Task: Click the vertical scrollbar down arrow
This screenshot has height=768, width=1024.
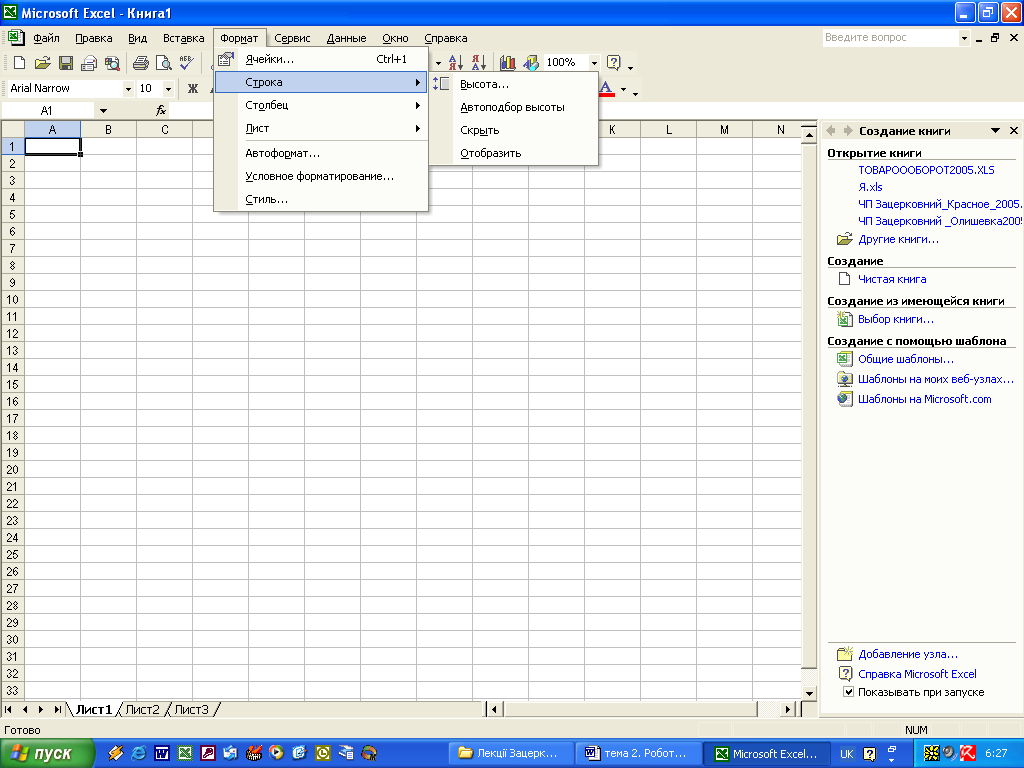Action: point(809,694)
